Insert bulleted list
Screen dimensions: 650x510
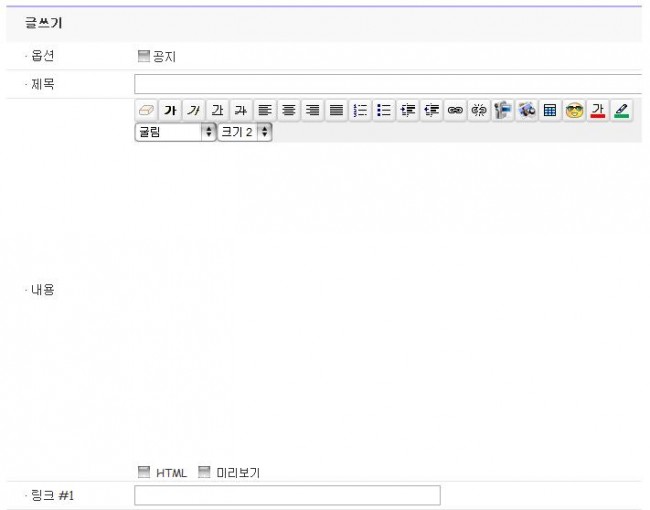[x=384, y=110]
